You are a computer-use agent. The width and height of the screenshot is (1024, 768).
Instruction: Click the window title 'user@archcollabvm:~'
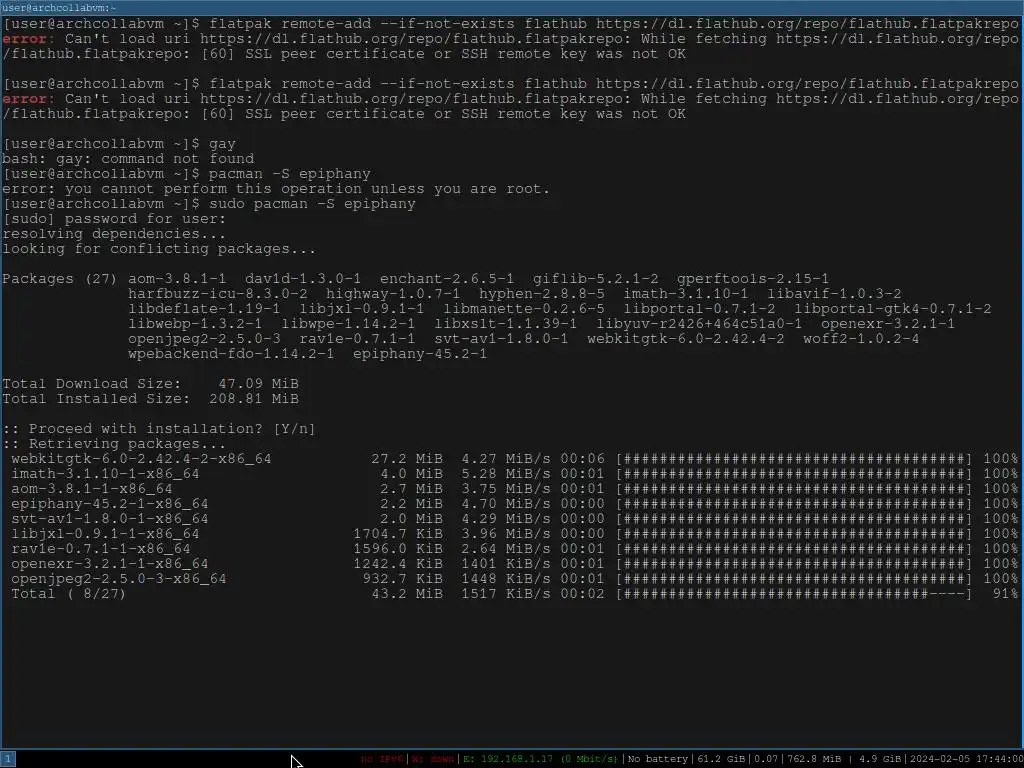59,8
